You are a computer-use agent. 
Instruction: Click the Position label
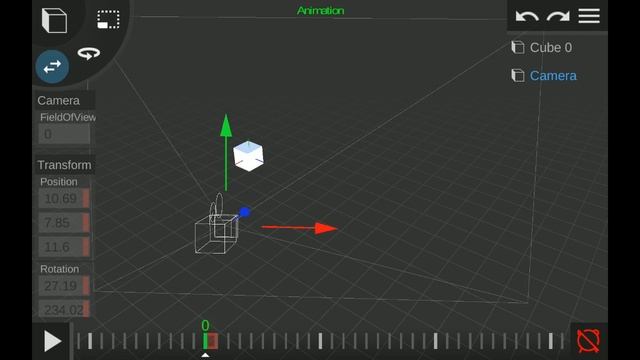[x=59, y=182]
